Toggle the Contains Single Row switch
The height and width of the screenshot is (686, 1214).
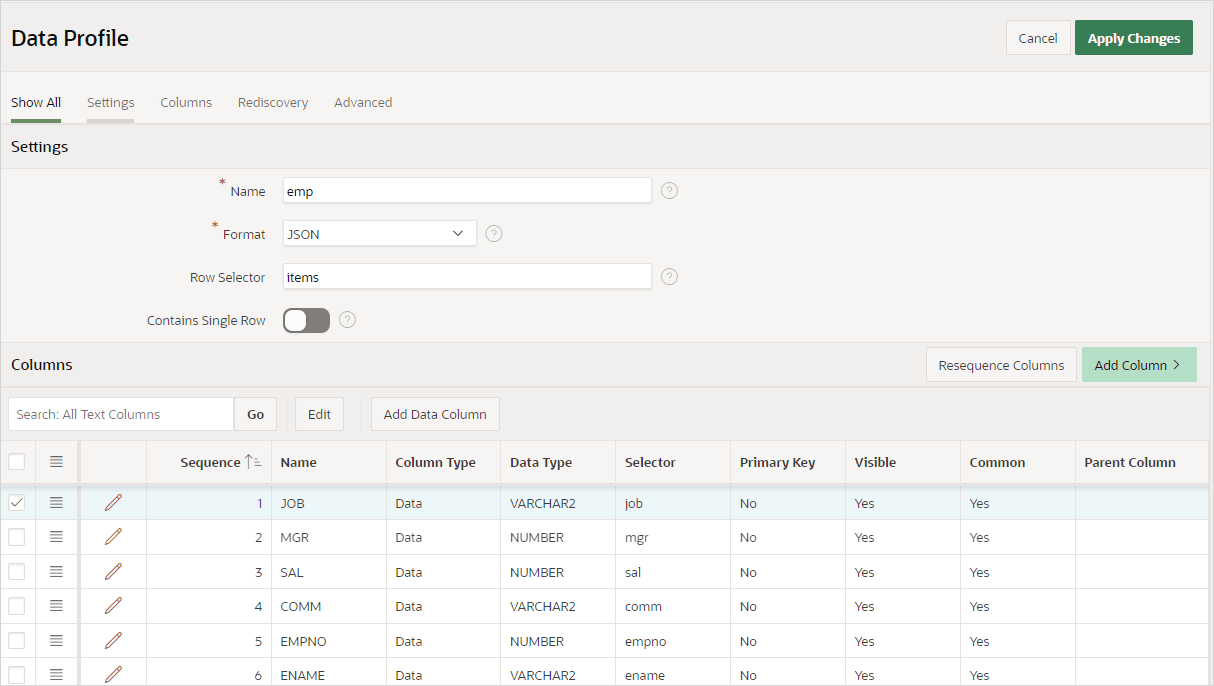coord(306,320)
